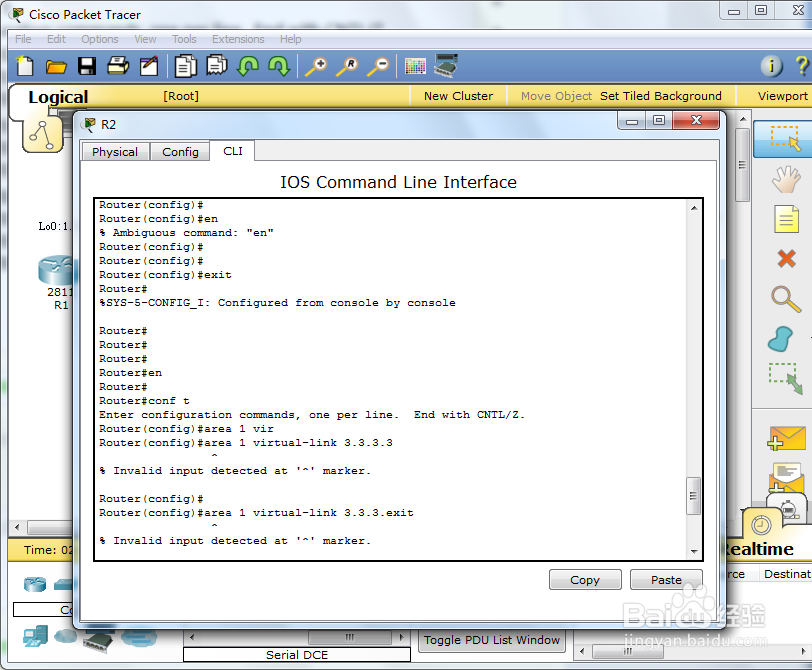
Task: Click the Copy button in CLI
Action: pyautogui.click(x=585, y=579)
